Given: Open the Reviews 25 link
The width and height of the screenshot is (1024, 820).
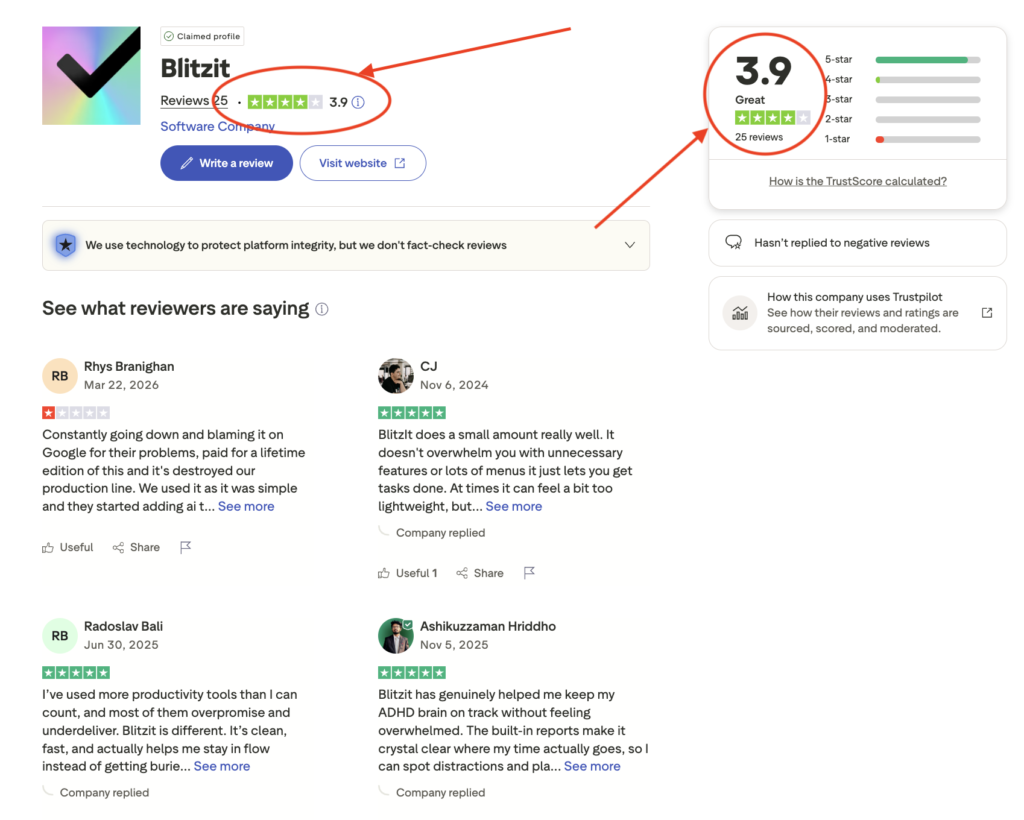Looking at the screenshot, I should (194, 101).
